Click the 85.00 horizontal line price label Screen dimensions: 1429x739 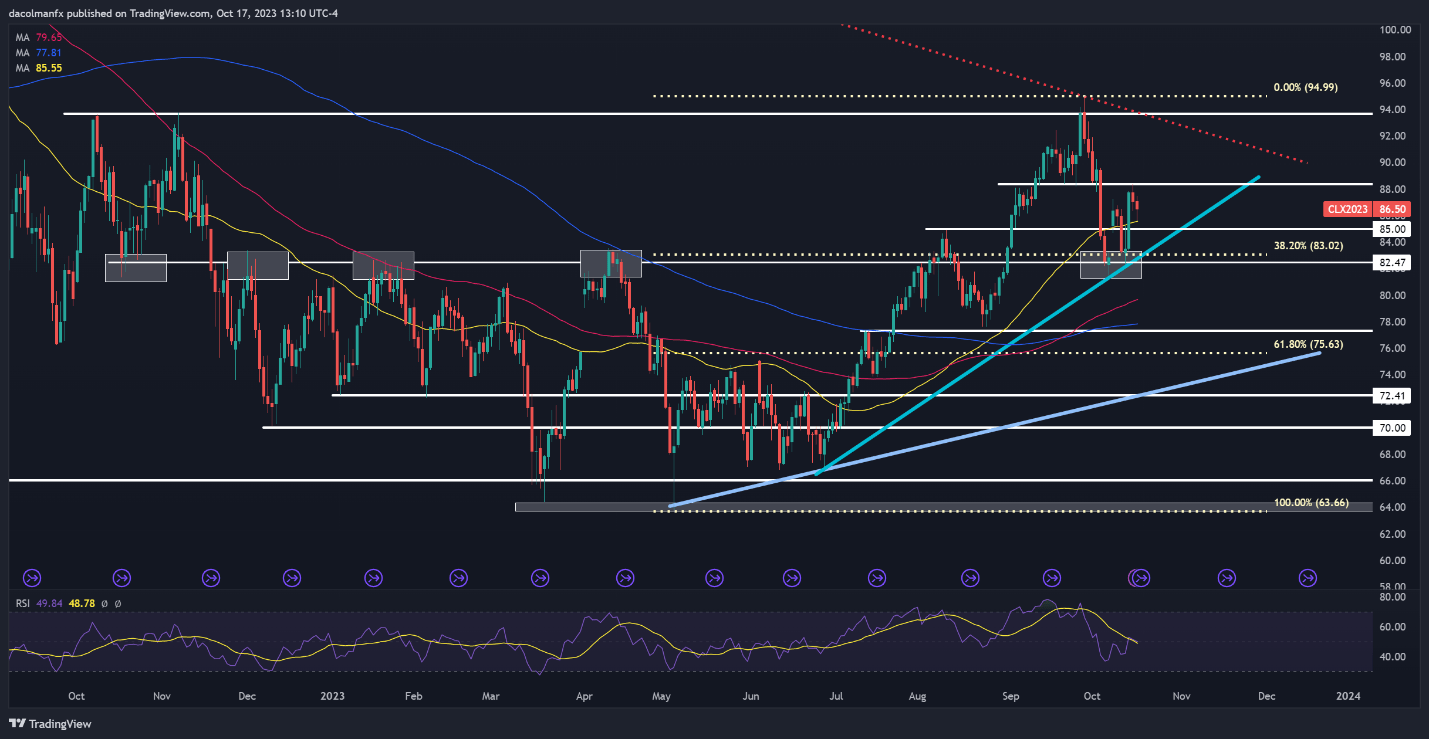1393,229
